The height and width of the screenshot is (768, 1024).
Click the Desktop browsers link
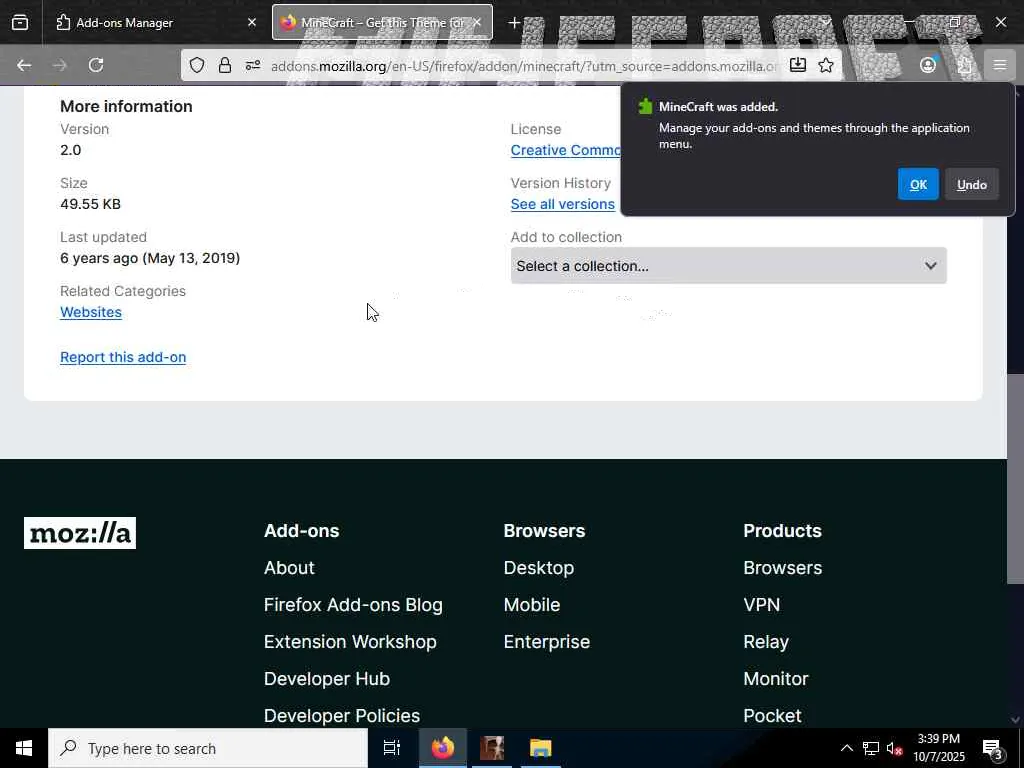click(539, 568)
